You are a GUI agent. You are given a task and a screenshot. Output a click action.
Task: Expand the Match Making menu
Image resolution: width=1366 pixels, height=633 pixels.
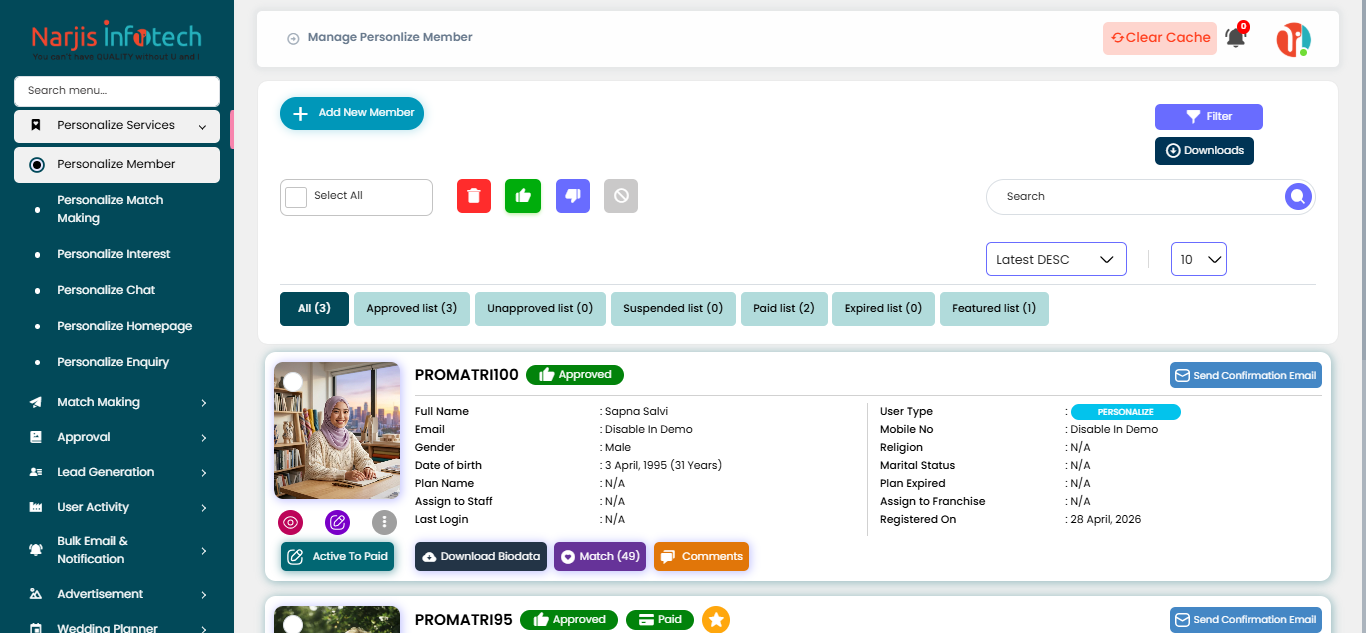[204, 403]
